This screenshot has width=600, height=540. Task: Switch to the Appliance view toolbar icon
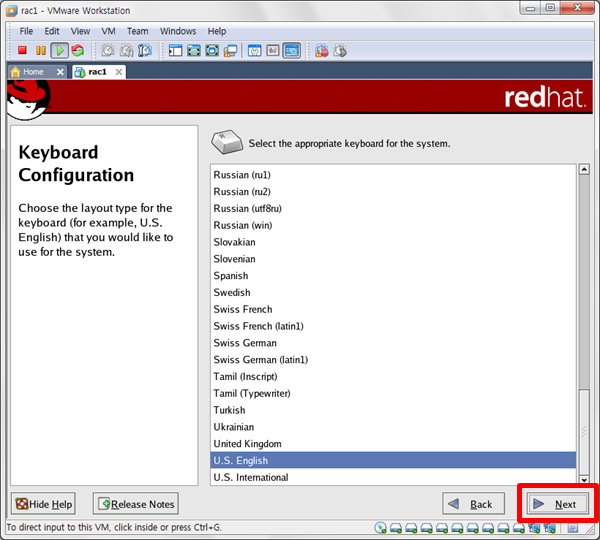pos(273,51)
